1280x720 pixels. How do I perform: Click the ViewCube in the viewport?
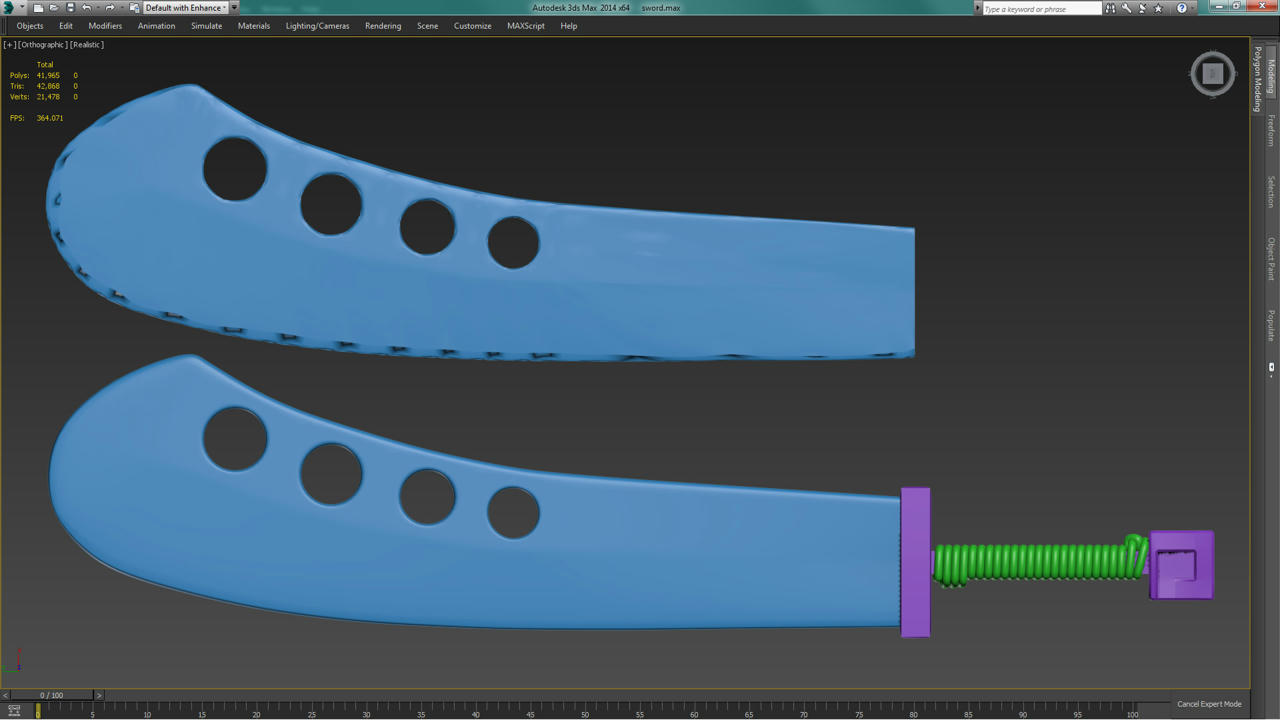(x=1213, y=74)
